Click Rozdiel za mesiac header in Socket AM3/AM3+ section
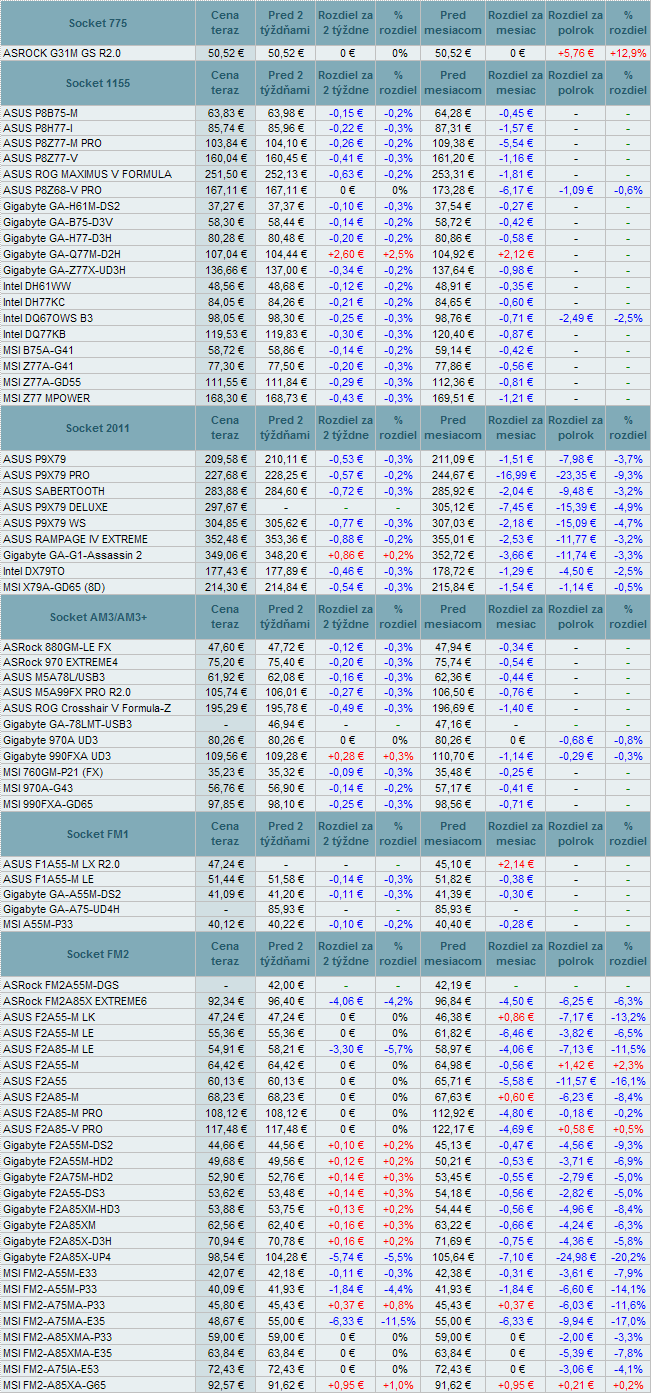The image size is (651, 1393). coord(516,617)
